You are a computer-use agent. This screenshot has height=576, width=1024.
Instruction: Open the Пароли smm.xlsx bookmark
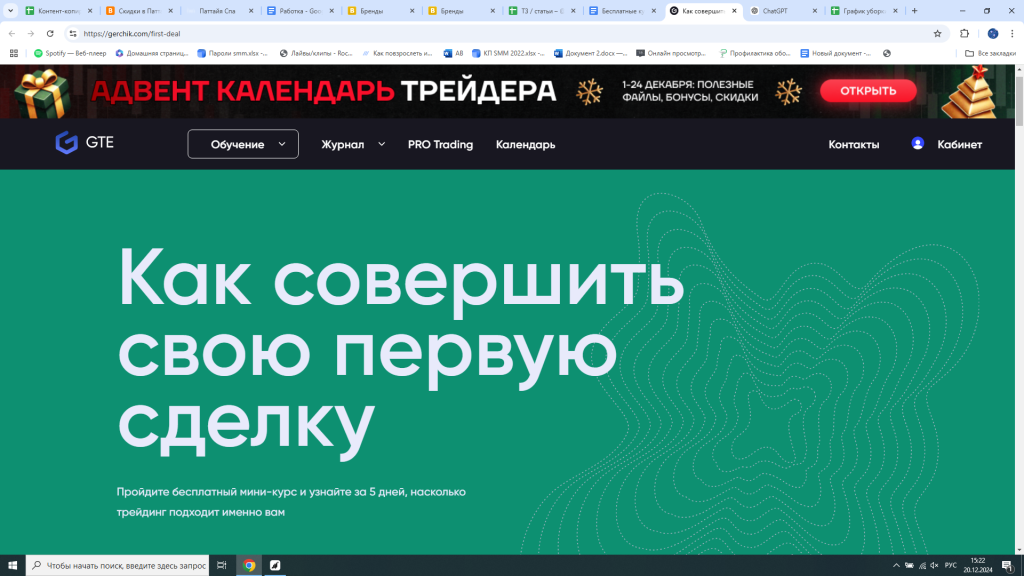point(232,54)
